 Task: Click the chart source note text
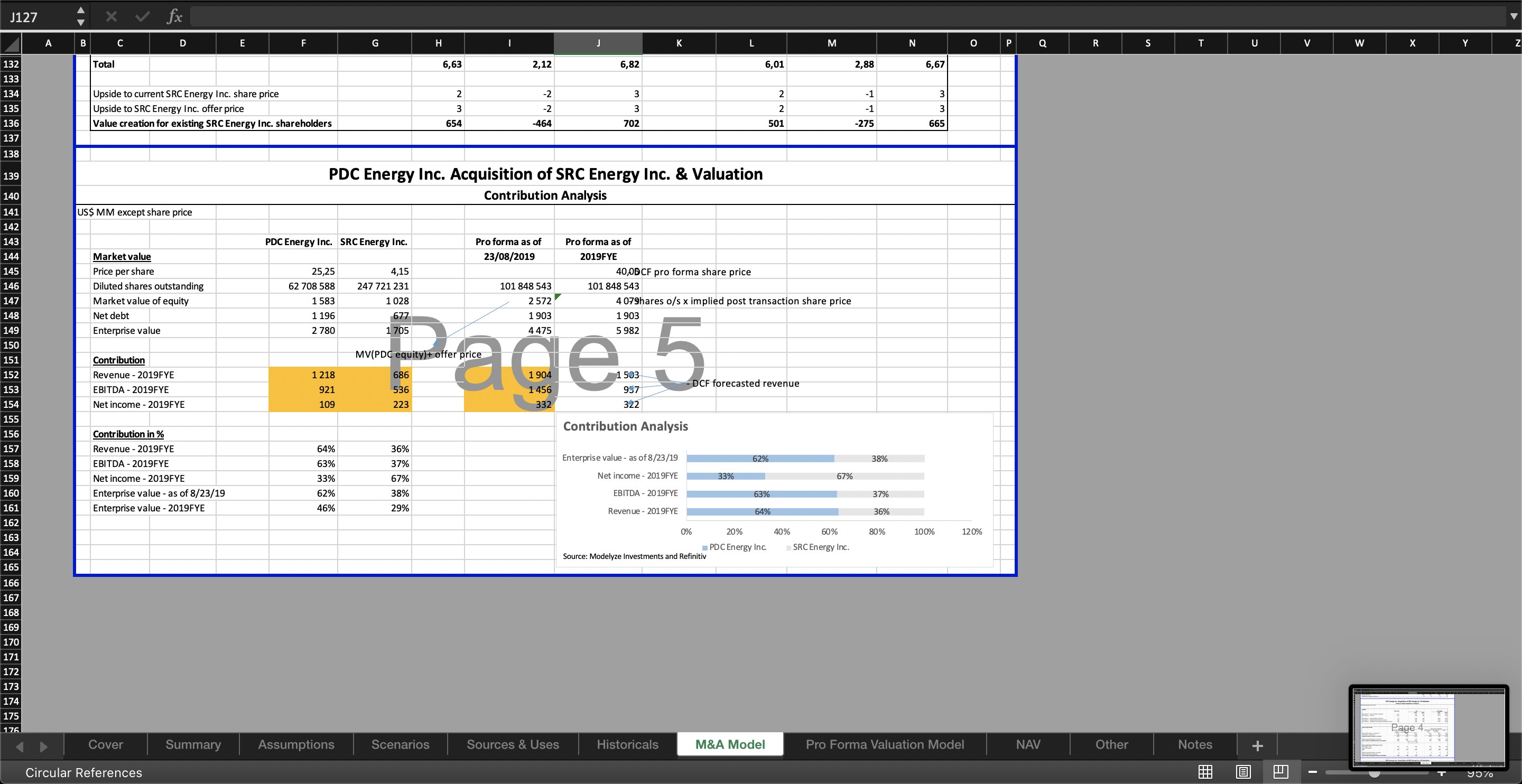coord(634,556)
